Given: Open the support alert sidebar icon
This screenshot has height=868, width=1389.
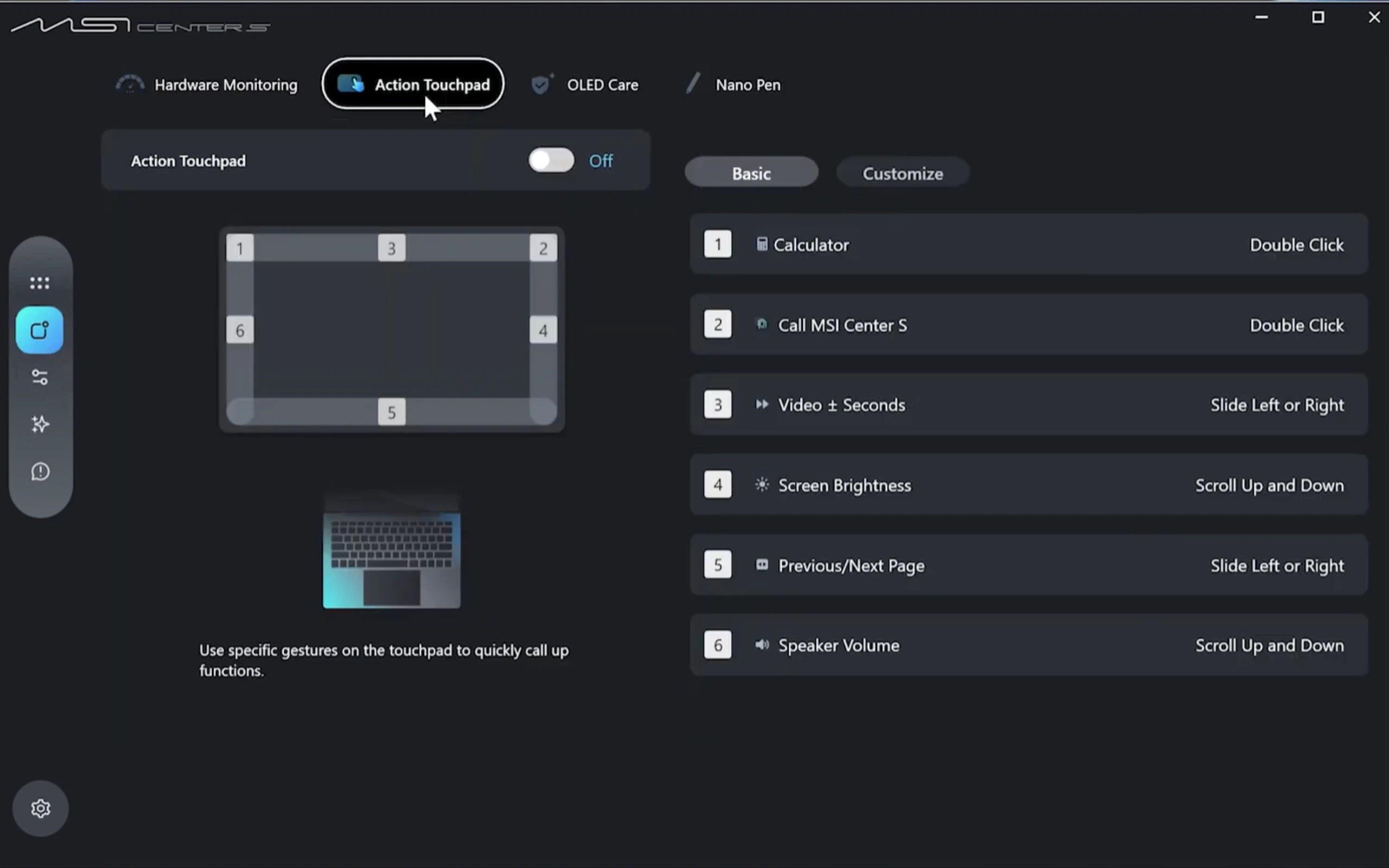Looking at the screenshot, I should click(x=40, y=472).
